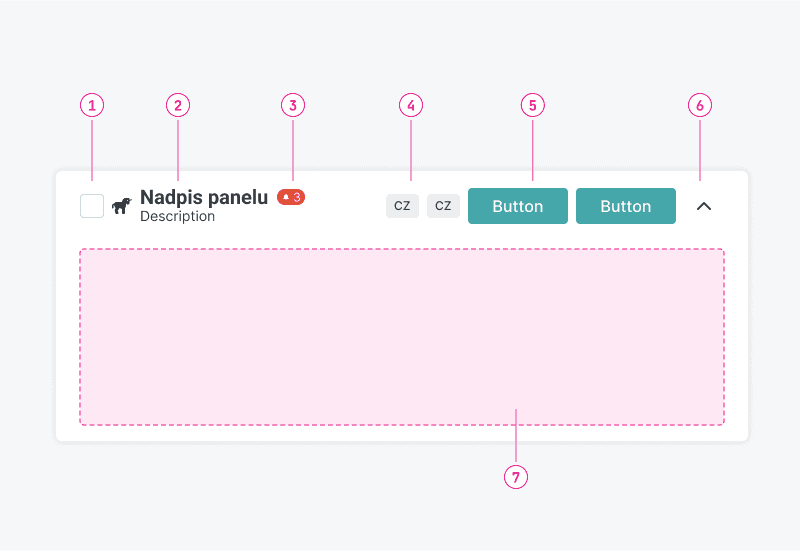Click the bell icon inside the red badge

coord(285,198)
